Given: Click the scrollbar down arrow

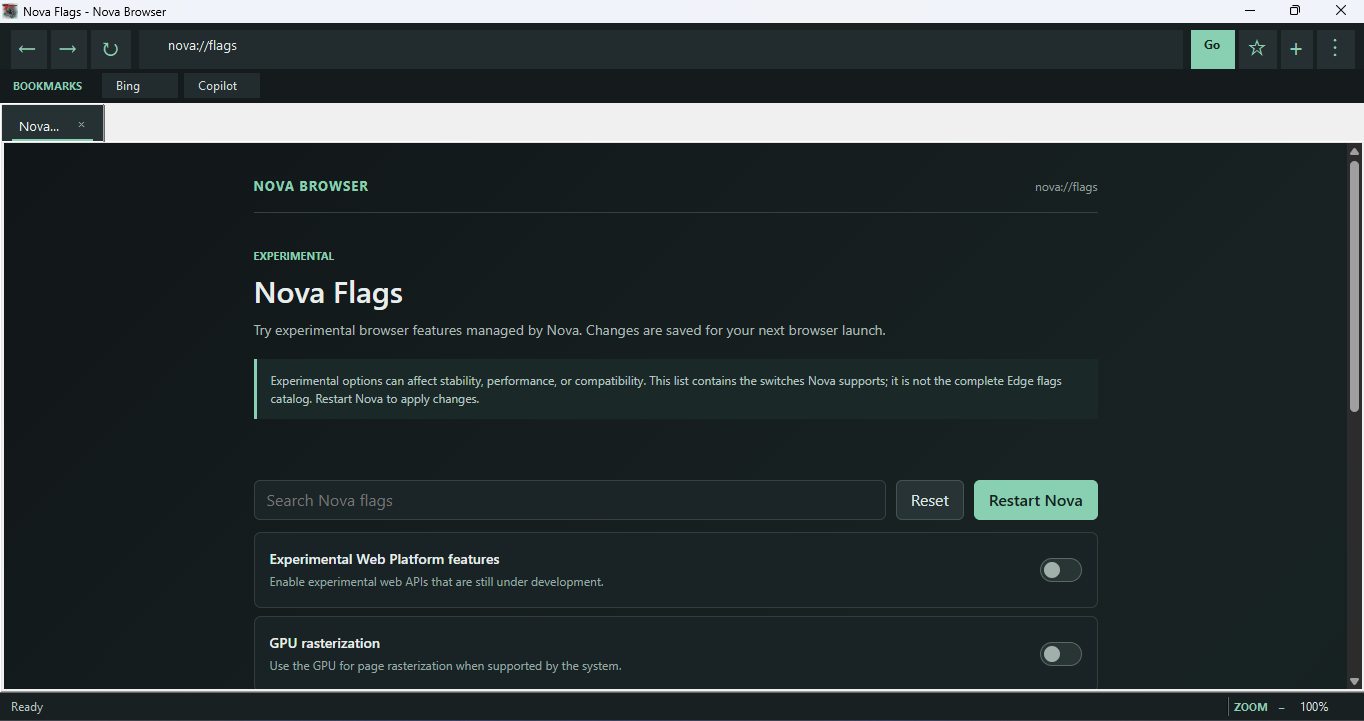Looking at the screenshot, I should [1355, 681].
